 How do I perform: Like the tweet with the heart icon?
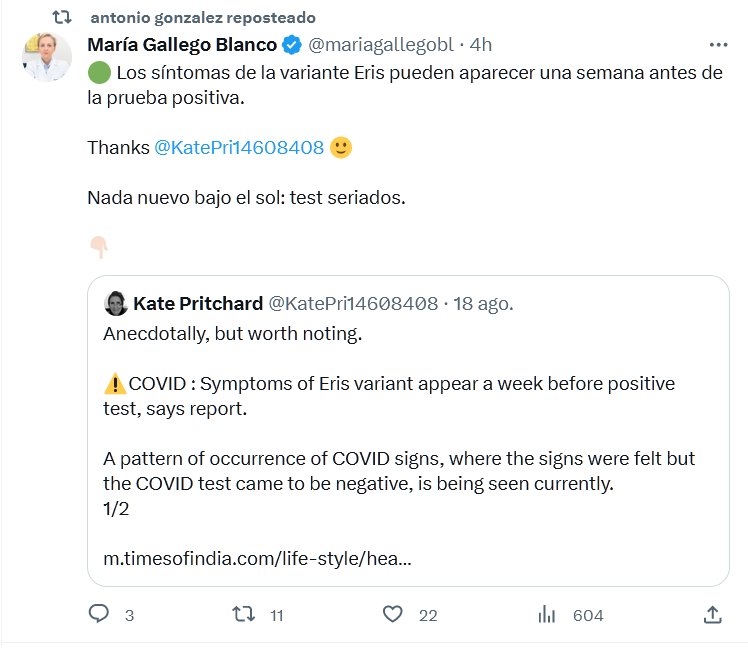pyautogui.click(x=394, y=614)
